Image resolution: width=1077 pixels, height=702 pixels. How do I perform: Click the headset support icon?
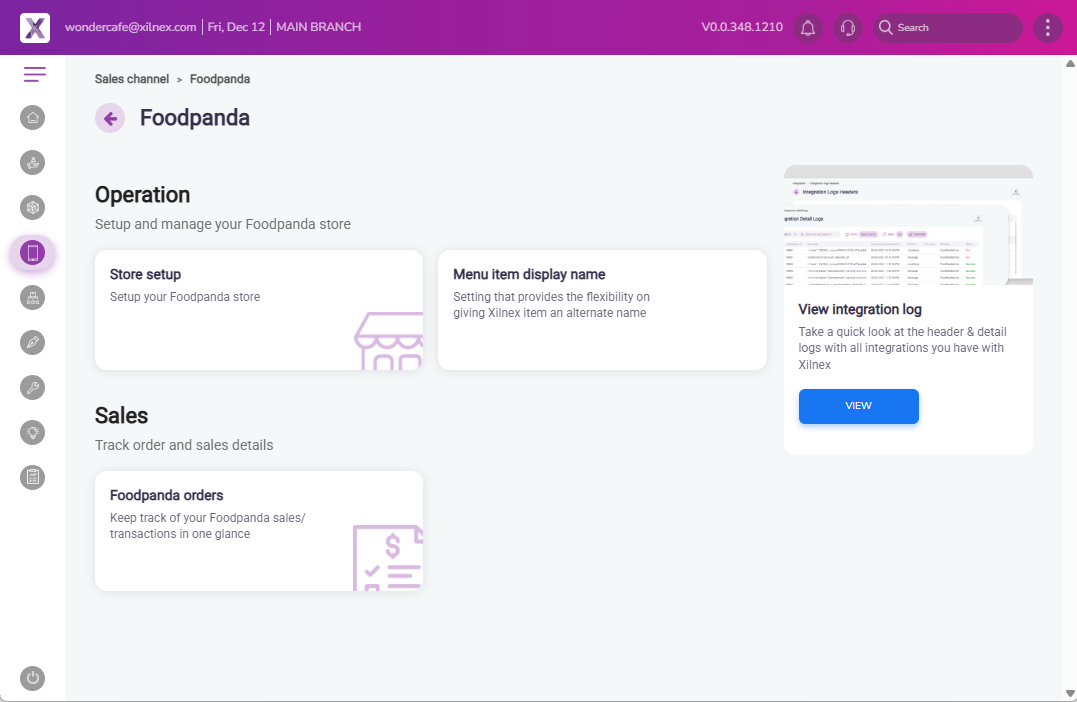[x=848, y=28]
